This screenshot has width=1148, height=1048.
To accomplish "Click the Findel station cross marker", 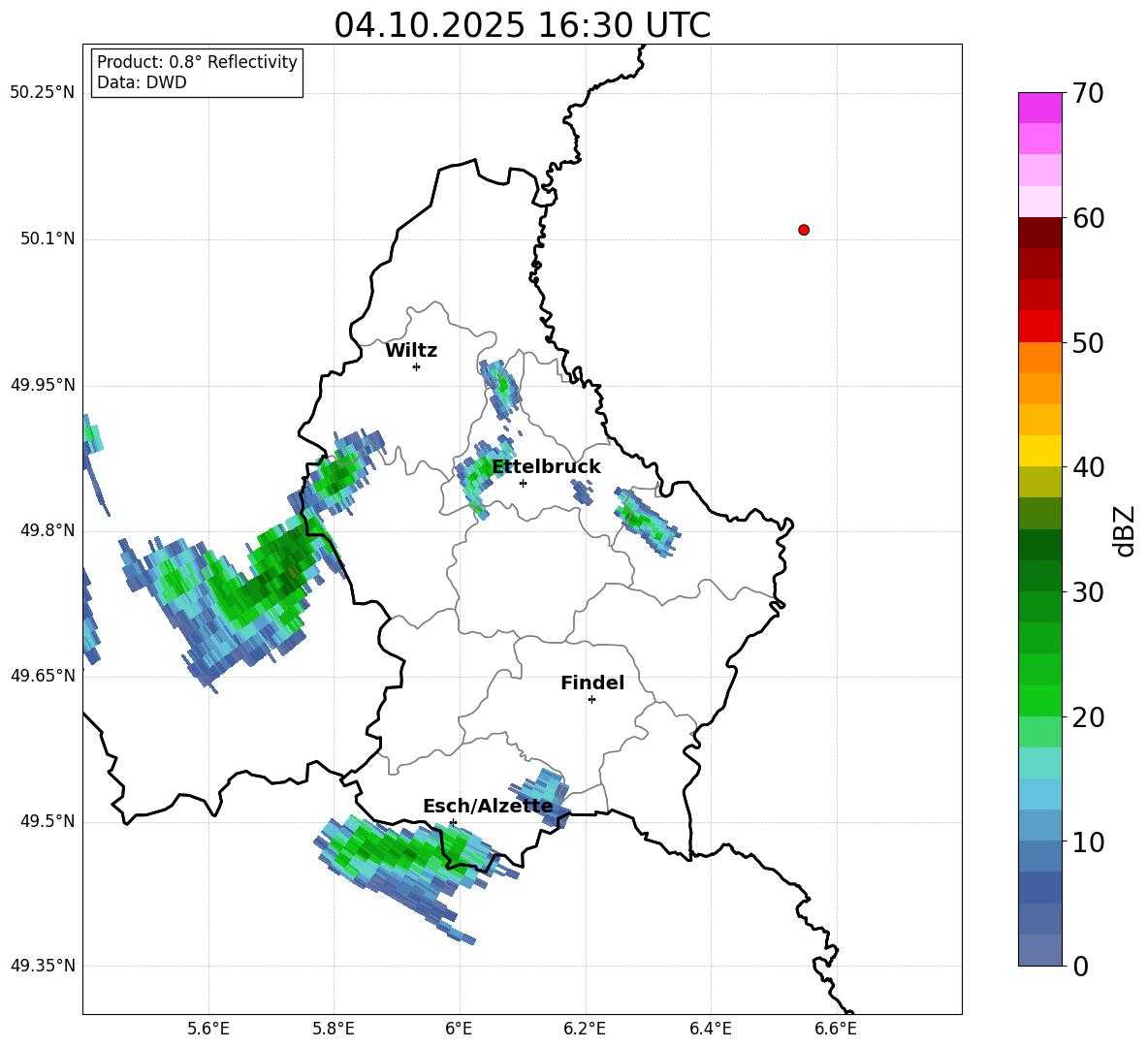I will (x=591, y=700).
